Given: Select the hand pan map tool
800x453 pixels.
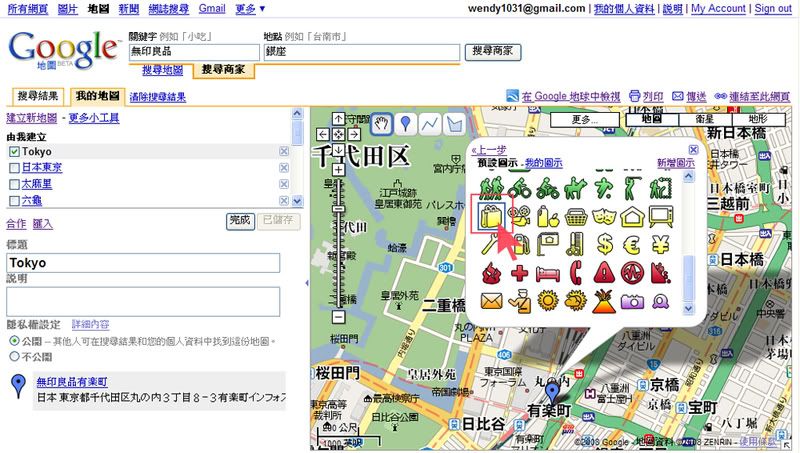Looking at the screenshot, I should 380,124.
